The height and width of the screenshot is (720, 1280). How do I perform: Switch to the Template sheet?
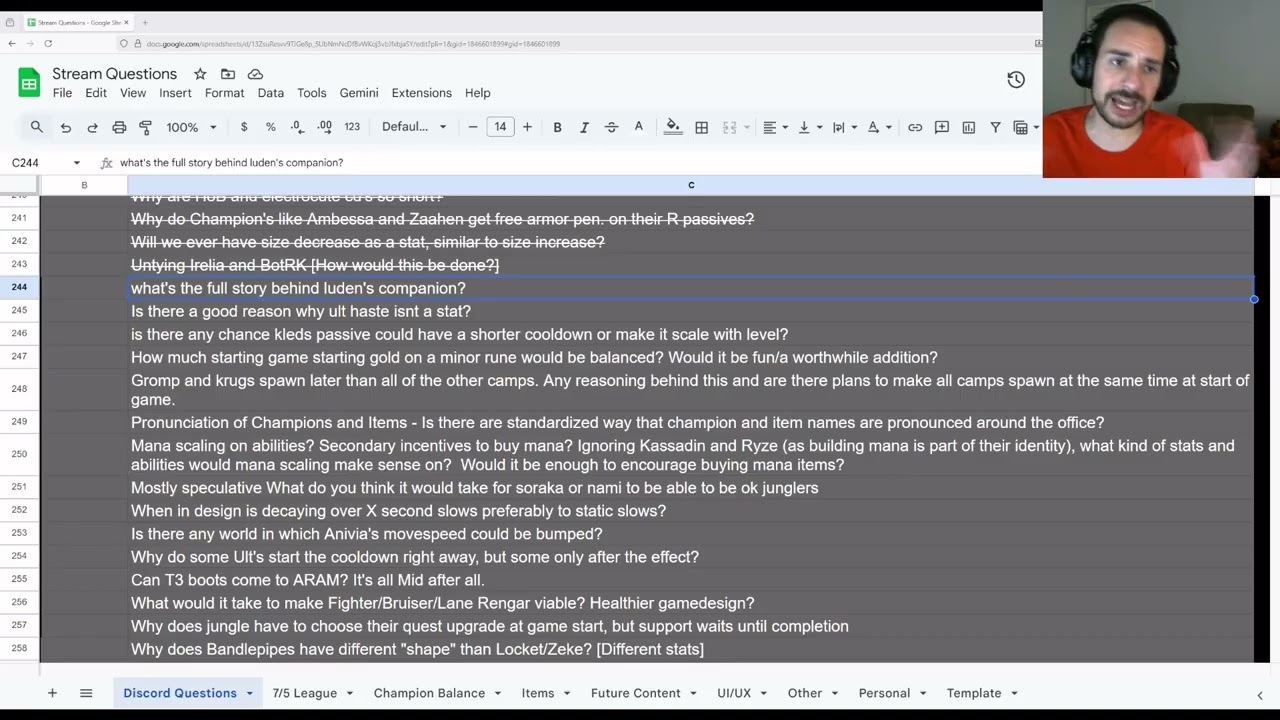click(974, 693)
